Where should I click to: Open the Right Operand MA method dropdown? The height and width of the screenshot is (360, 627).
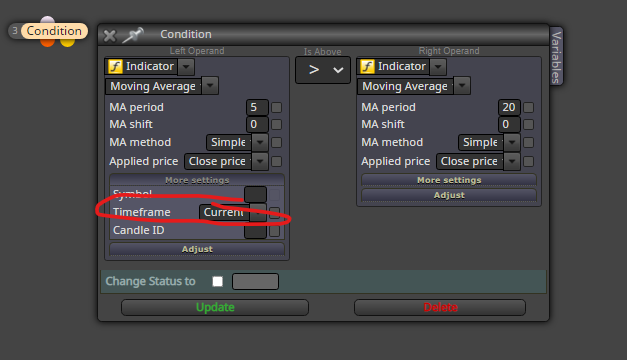pos(512,142)
